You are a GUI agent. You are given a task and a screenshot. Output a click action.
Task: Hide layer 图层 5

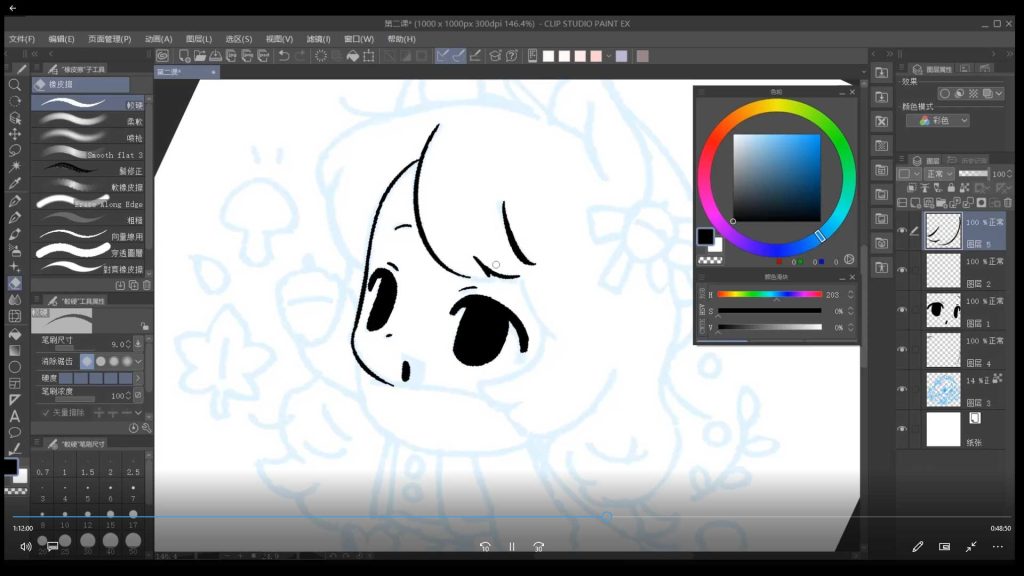[x=902, y=231]
